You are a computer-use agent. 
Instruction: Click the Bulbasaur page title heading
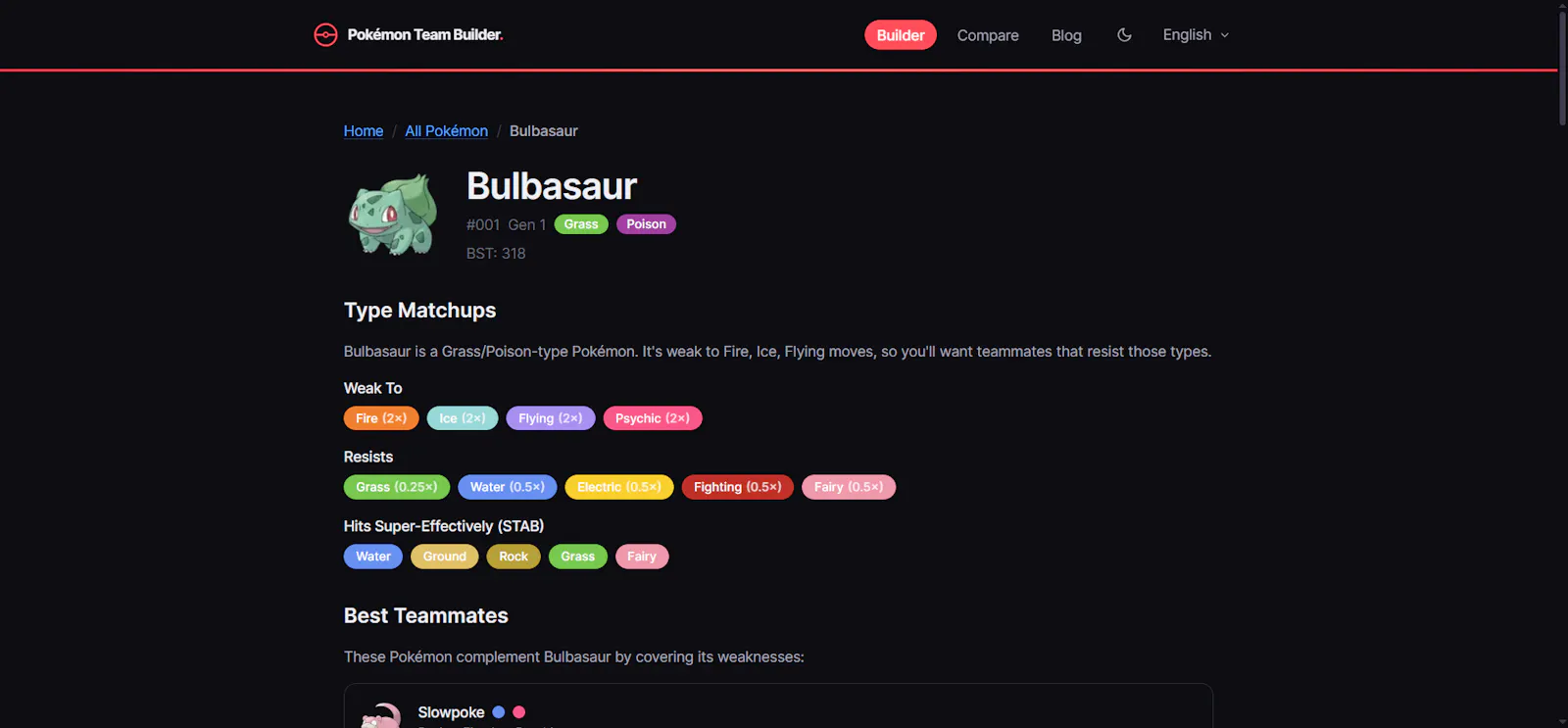pos(552,186)
